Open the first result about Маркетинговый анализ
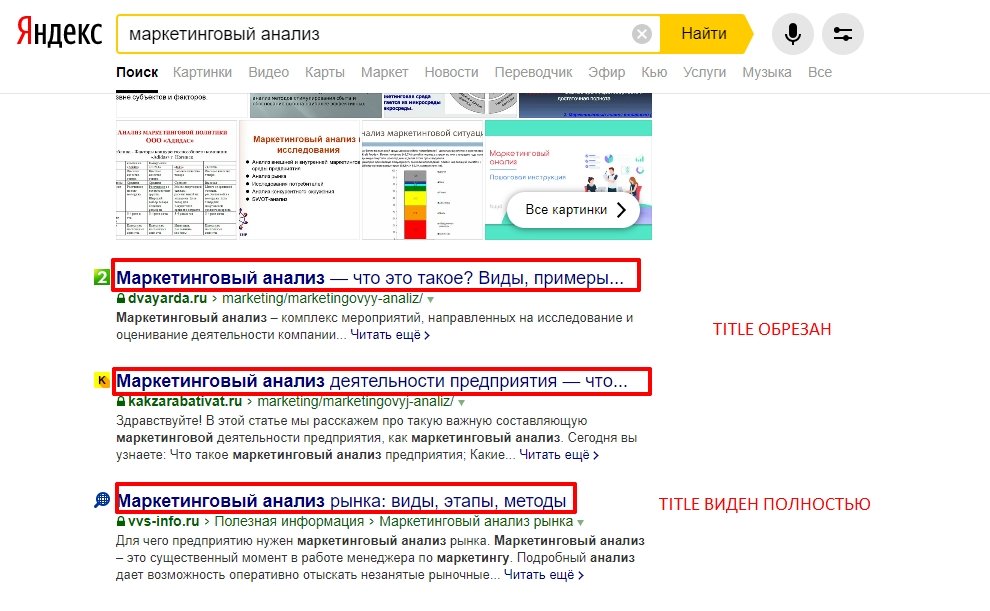The height and width of the screenshot is (611, 990). click(370, 276)
